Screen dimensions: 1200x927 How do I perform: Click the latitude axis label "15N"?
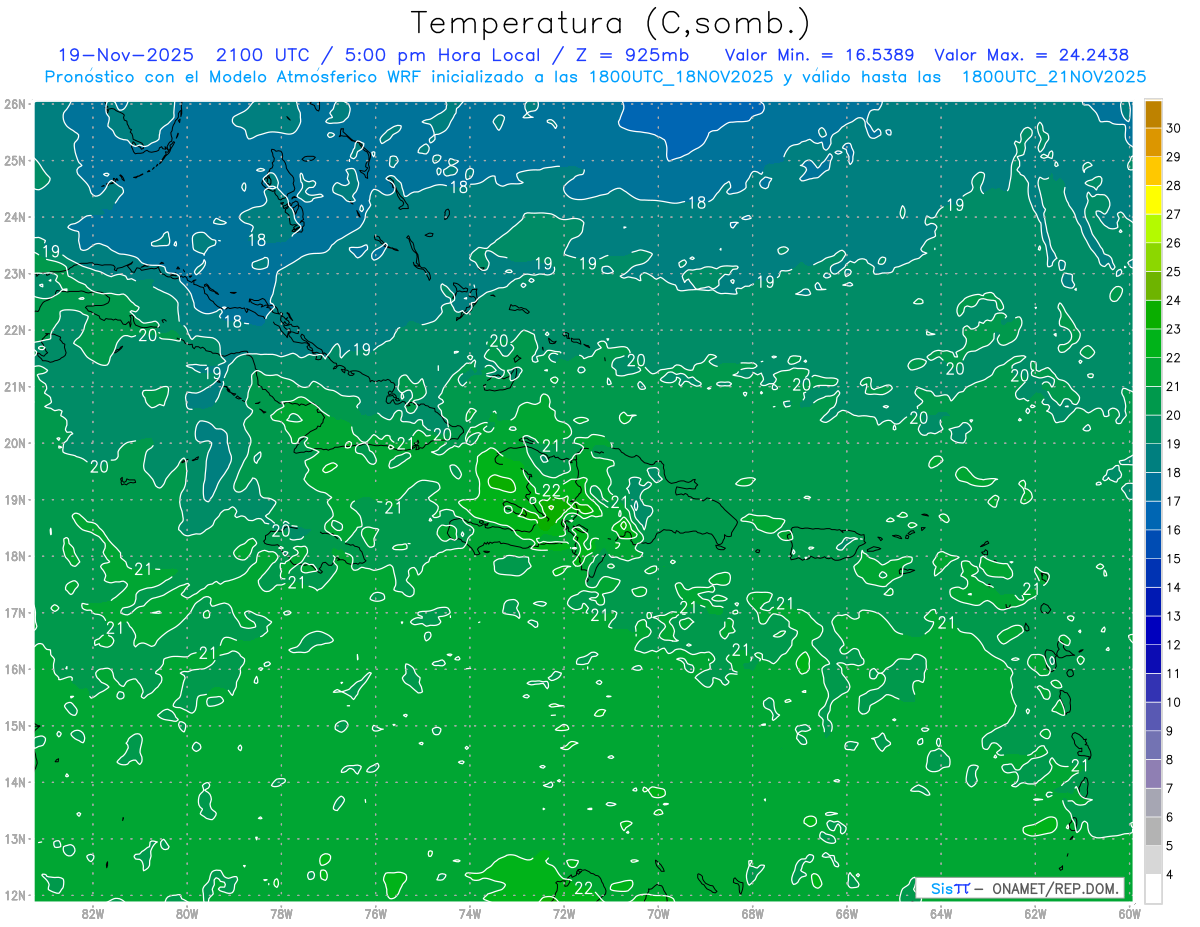point(14,725)
